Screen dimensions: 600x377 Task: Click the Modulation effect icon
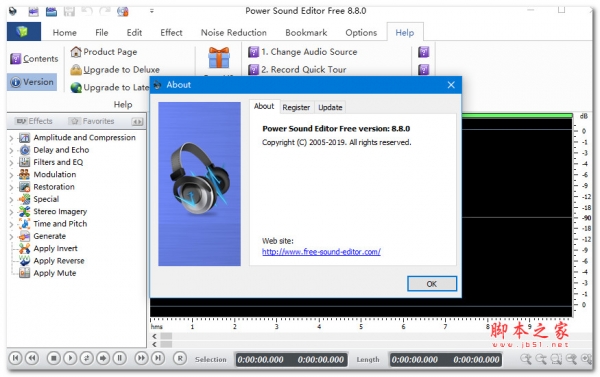coord(24,175)
